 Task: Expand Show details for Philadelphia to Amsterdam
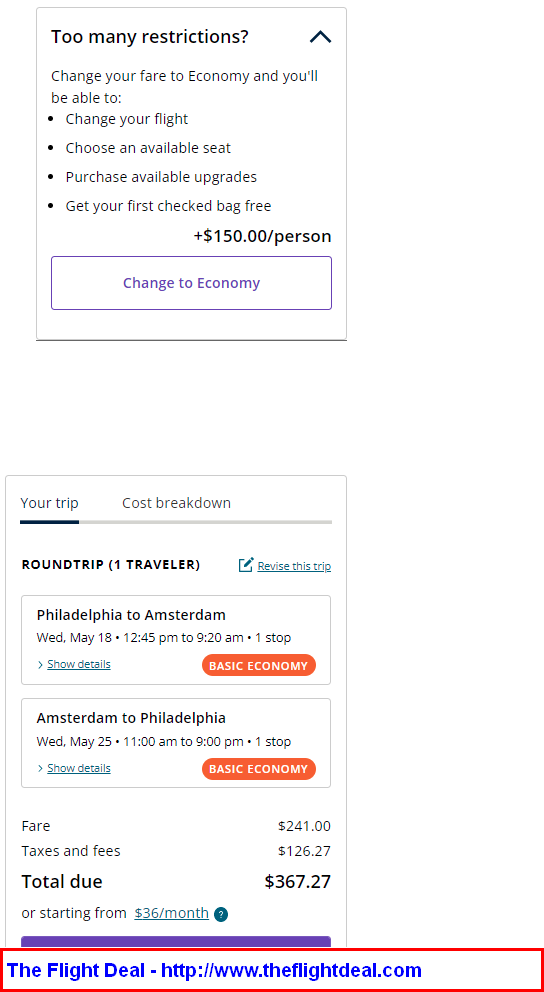click(79, 664)
